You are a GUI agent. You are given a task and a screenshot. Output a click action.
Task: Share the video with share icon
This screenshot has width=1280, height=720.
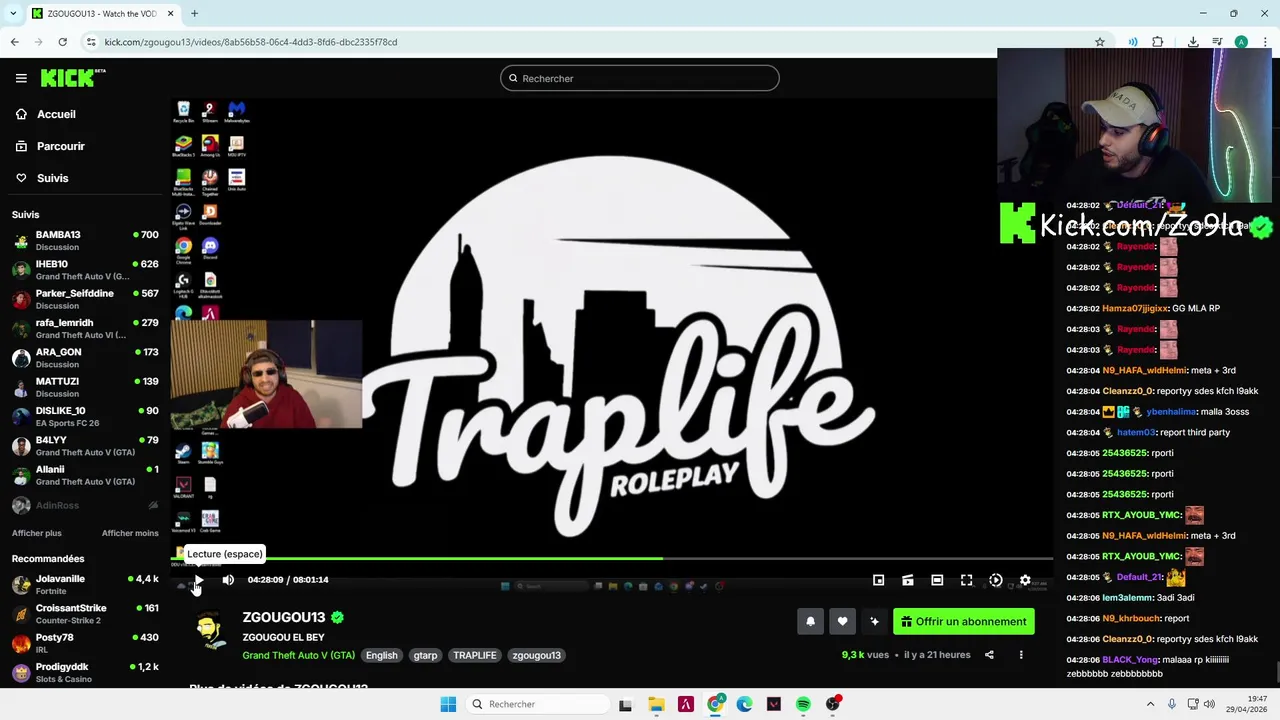point(989,655)
